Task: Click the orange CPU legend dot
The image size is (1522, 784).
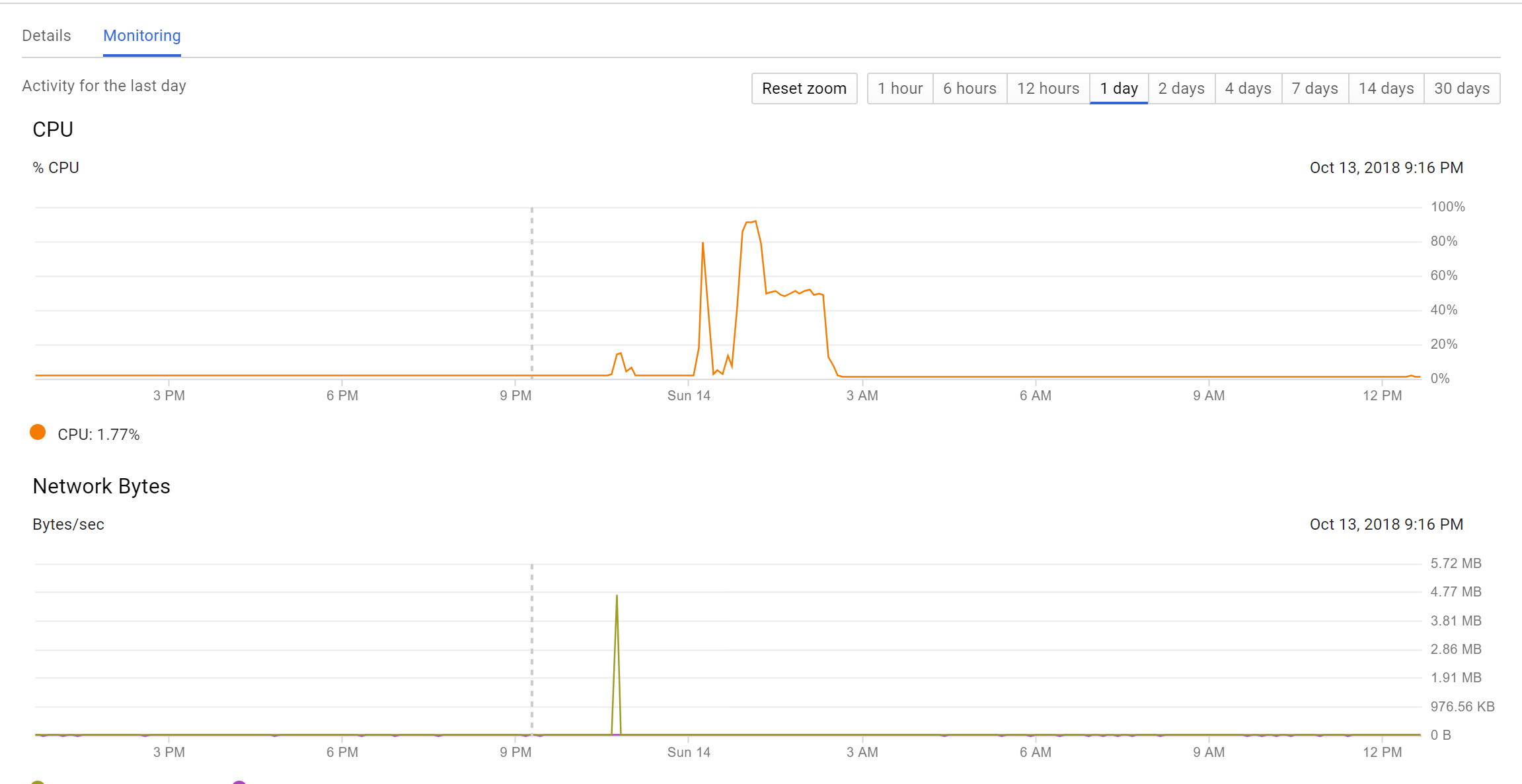Action: [38, 433]
